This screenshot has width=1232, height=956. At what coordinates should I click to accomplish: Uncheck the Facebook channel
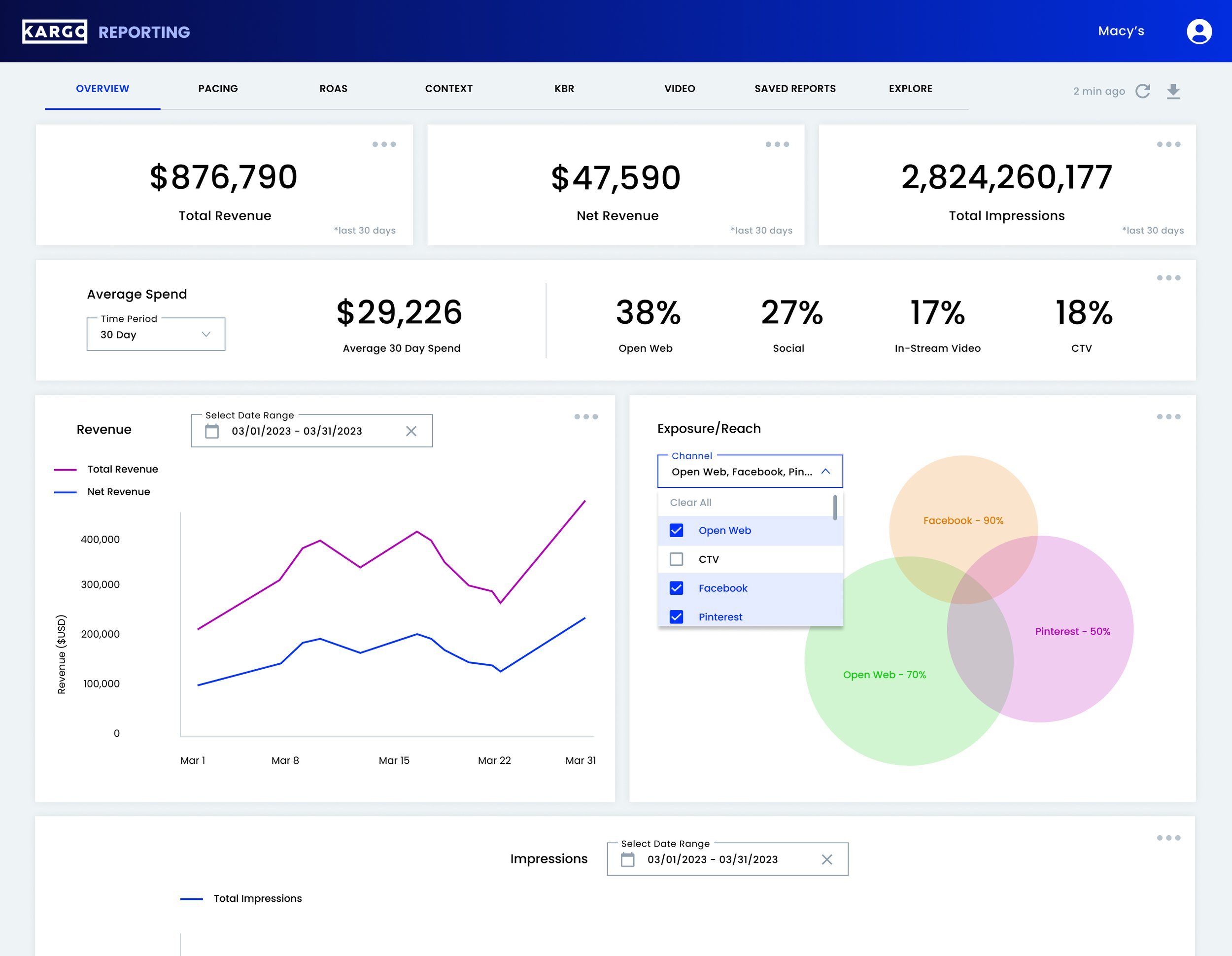coord(676,588)
